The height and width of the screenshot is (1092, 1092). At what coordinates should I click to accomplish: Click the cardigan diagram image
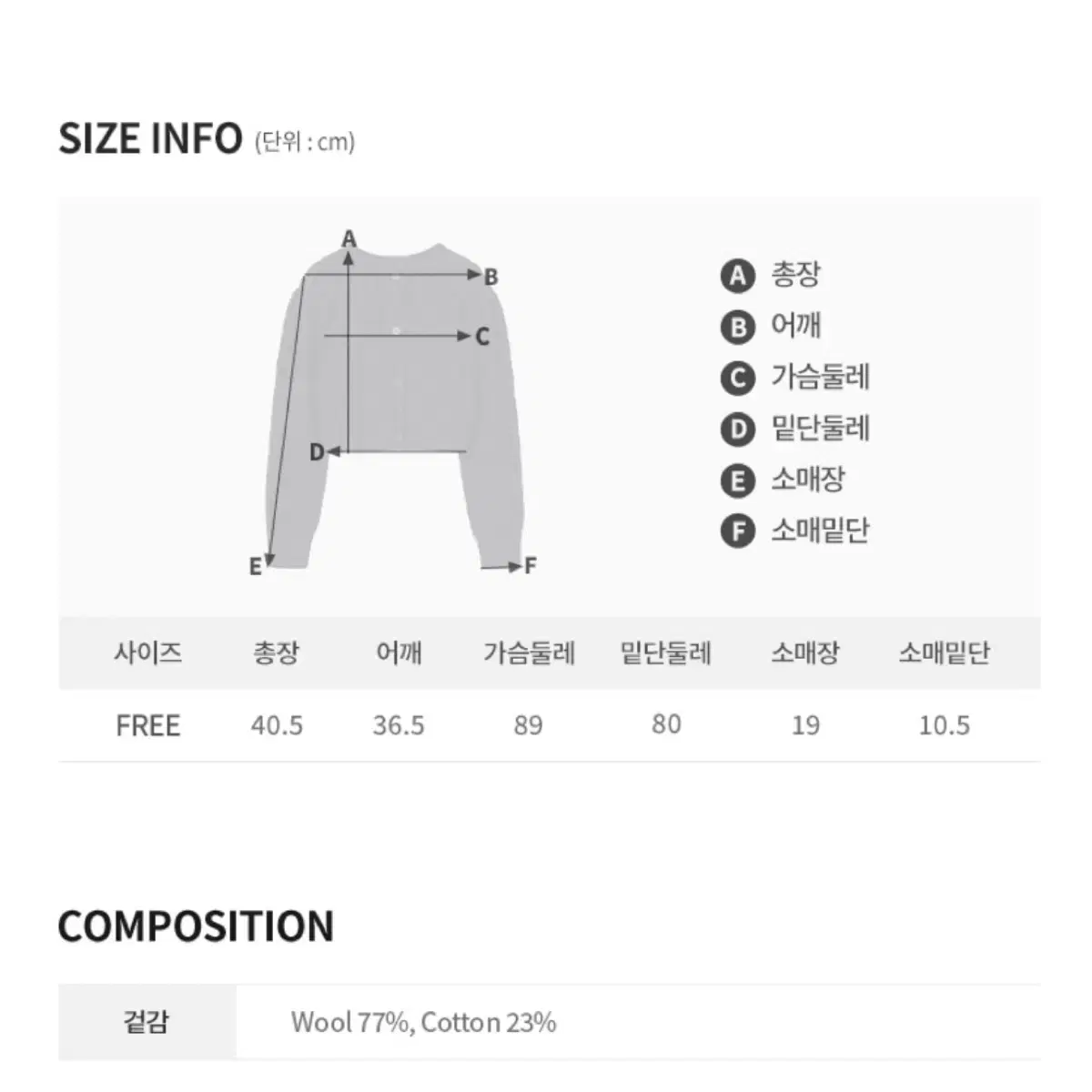[x=396, y=405]
